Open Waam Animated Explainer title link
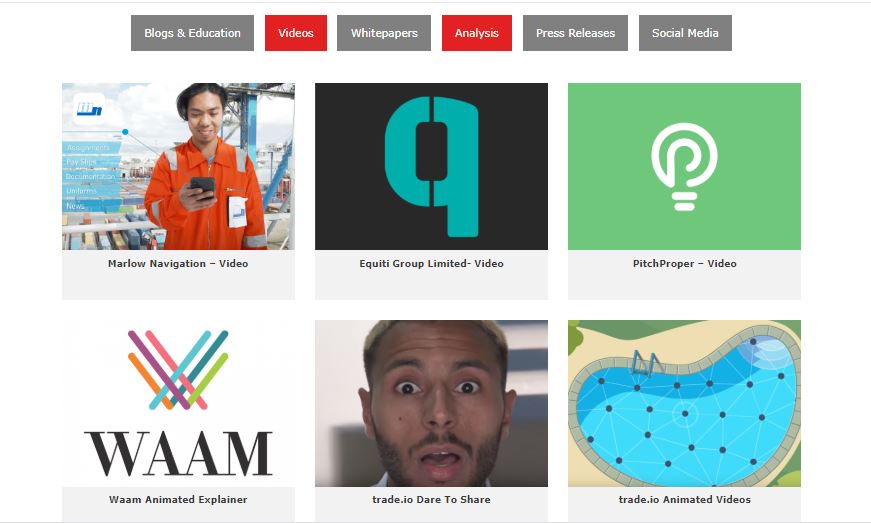This screenshot has width=871, height=523. [x=178, y=499]
